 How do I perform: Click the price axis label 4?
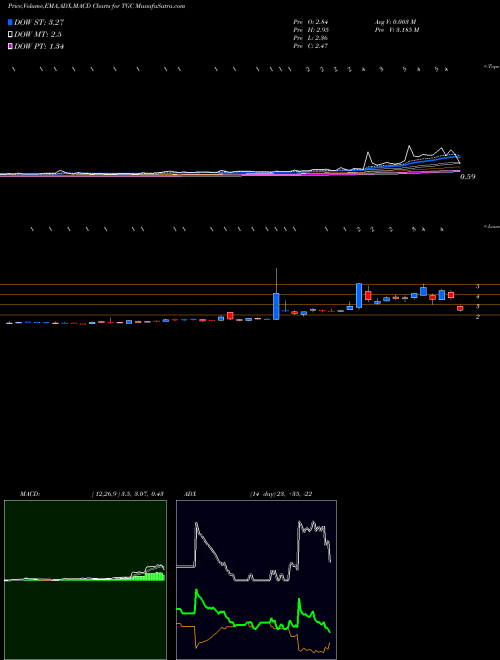tap(477, 296)
